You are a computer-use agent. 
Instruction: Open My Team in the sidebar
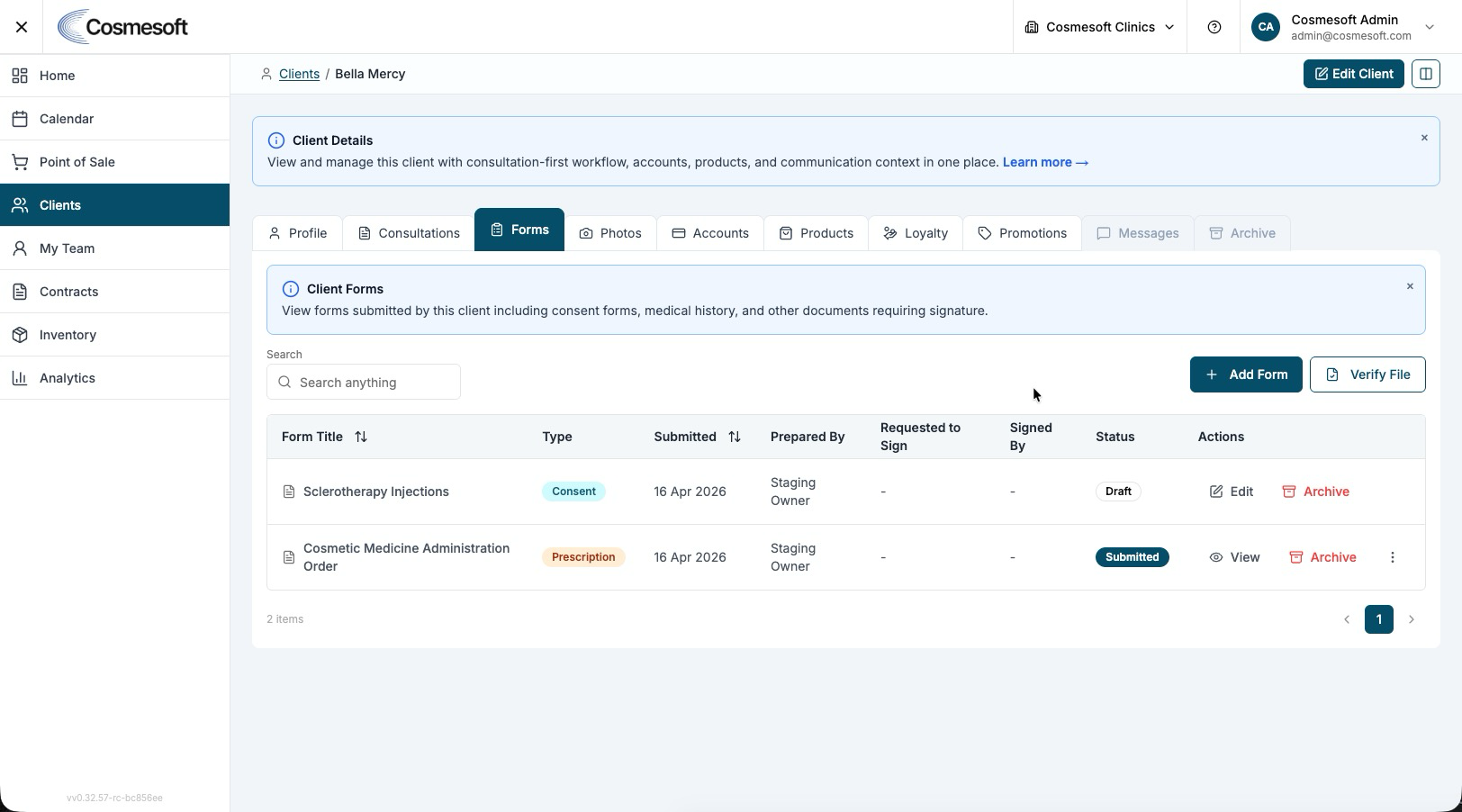[114, 248]
